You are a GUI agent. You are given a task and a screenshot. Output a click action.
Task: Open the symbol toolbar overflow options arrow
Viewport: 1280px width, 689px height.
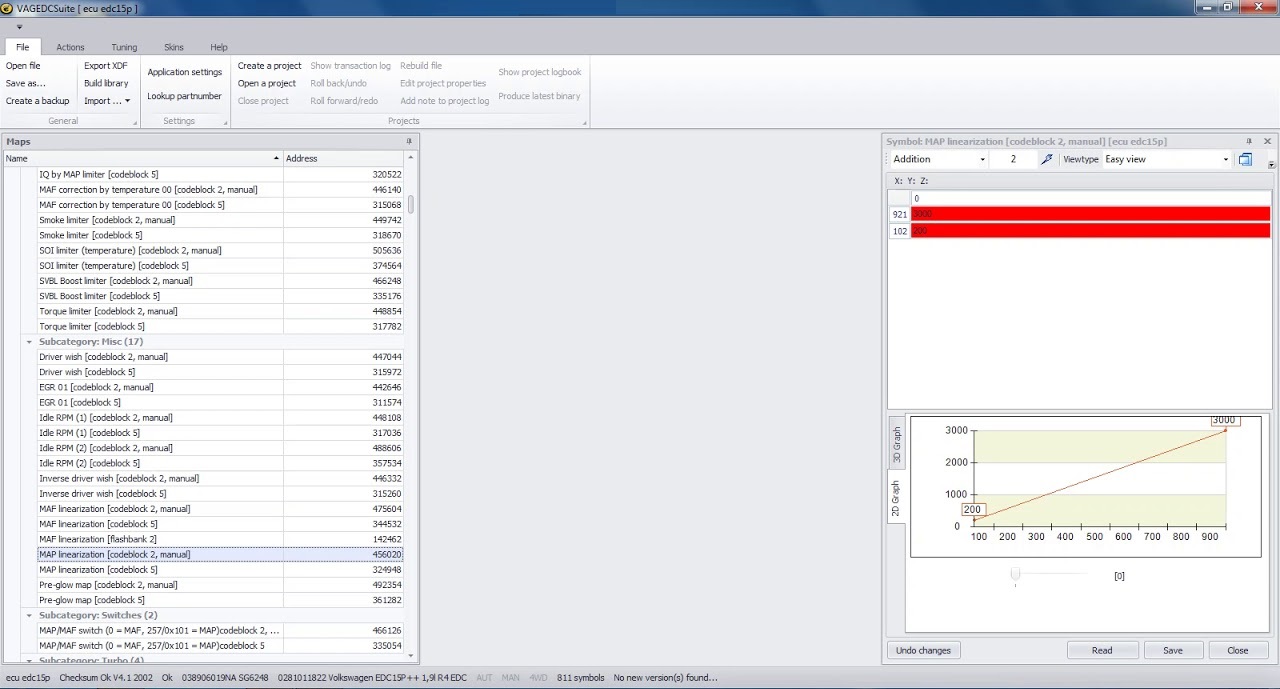coord(1271,164)
